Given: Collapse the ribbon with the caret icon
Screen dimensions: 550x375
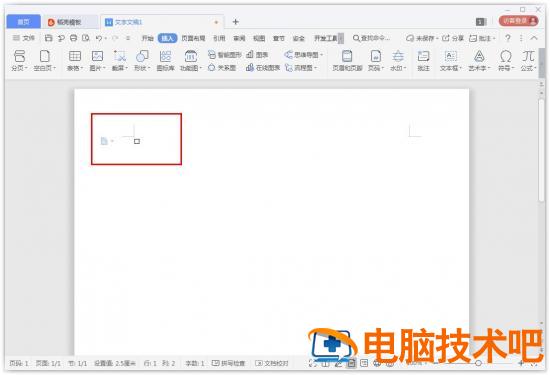Looking at the screenshot, I should (x=534, y=38).
